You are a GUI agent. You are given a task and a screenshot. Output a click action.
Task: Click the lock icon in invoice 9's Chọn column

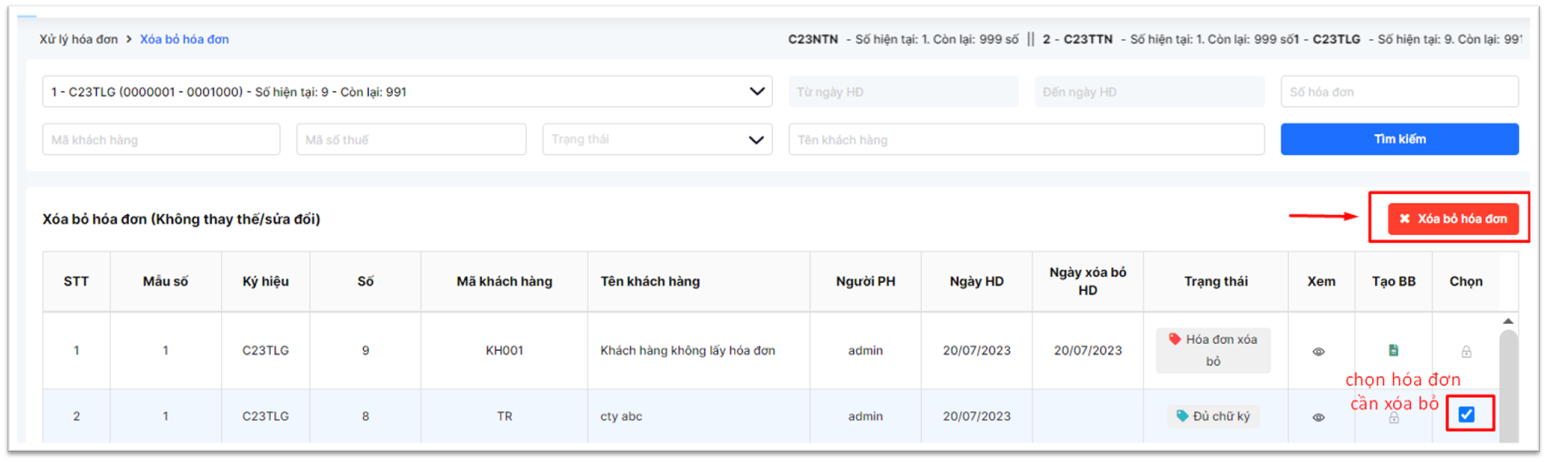coord(1466,351)
